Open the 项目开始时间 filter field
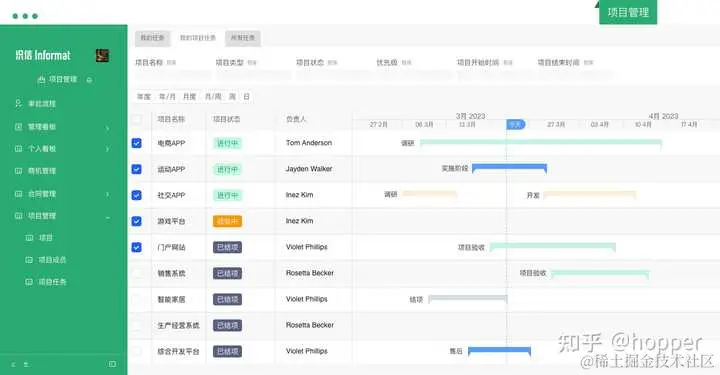 [495, 75]
